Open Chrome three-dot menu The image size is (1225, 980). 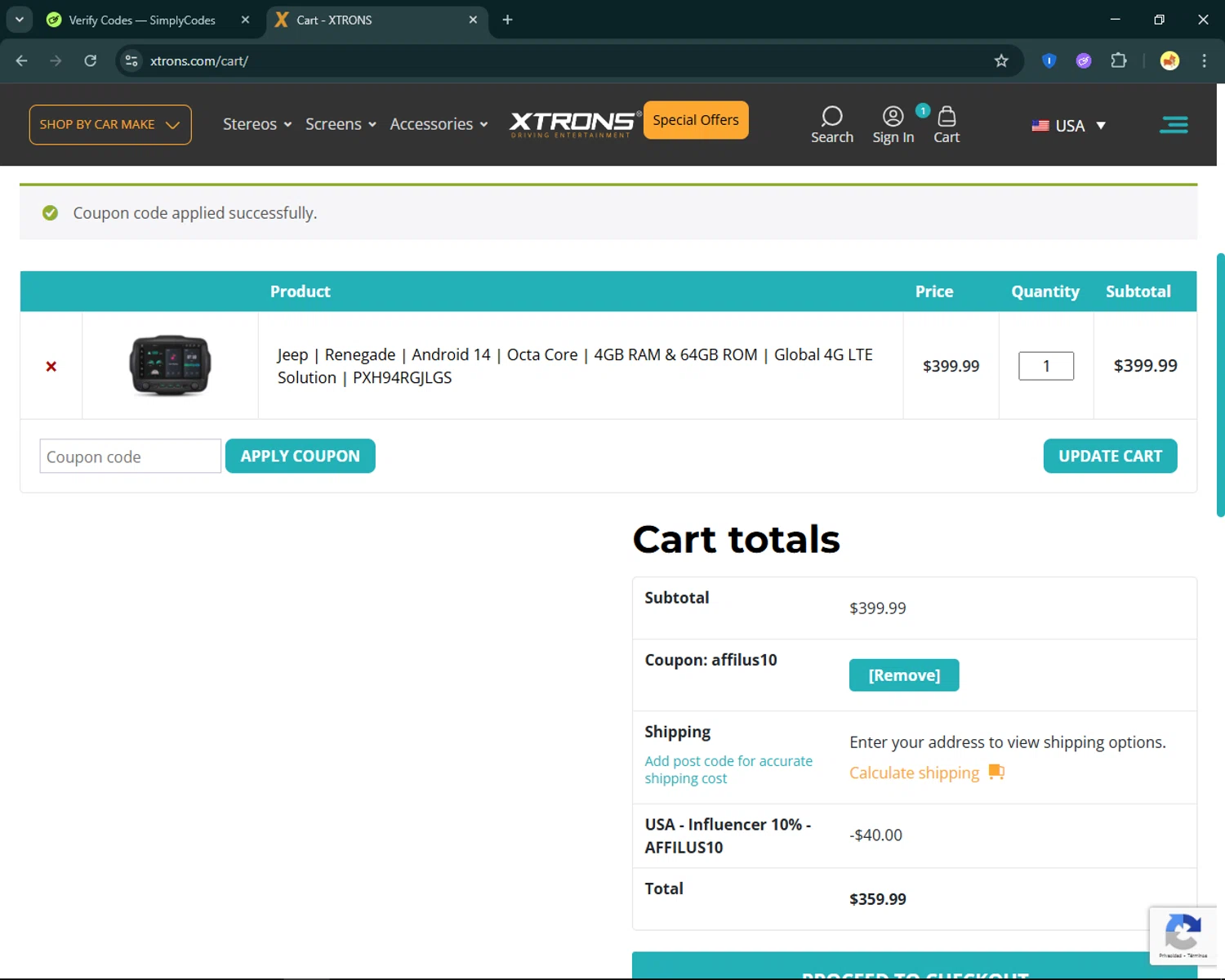coord(1204,60)
